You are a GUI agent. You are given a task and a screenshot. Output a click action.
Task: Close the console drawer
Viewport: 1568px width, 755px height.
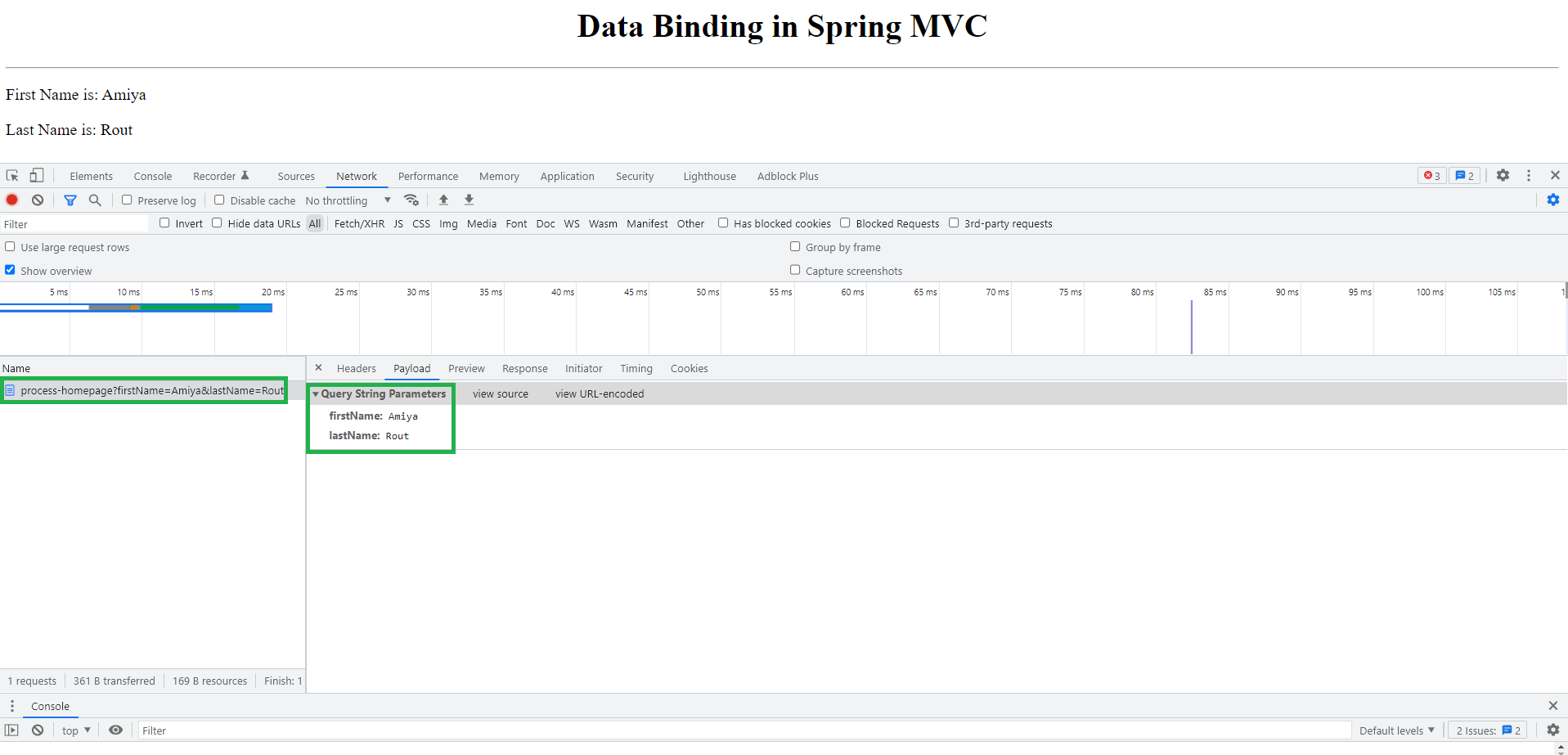pyautogui.click(x=1552, y=705)
